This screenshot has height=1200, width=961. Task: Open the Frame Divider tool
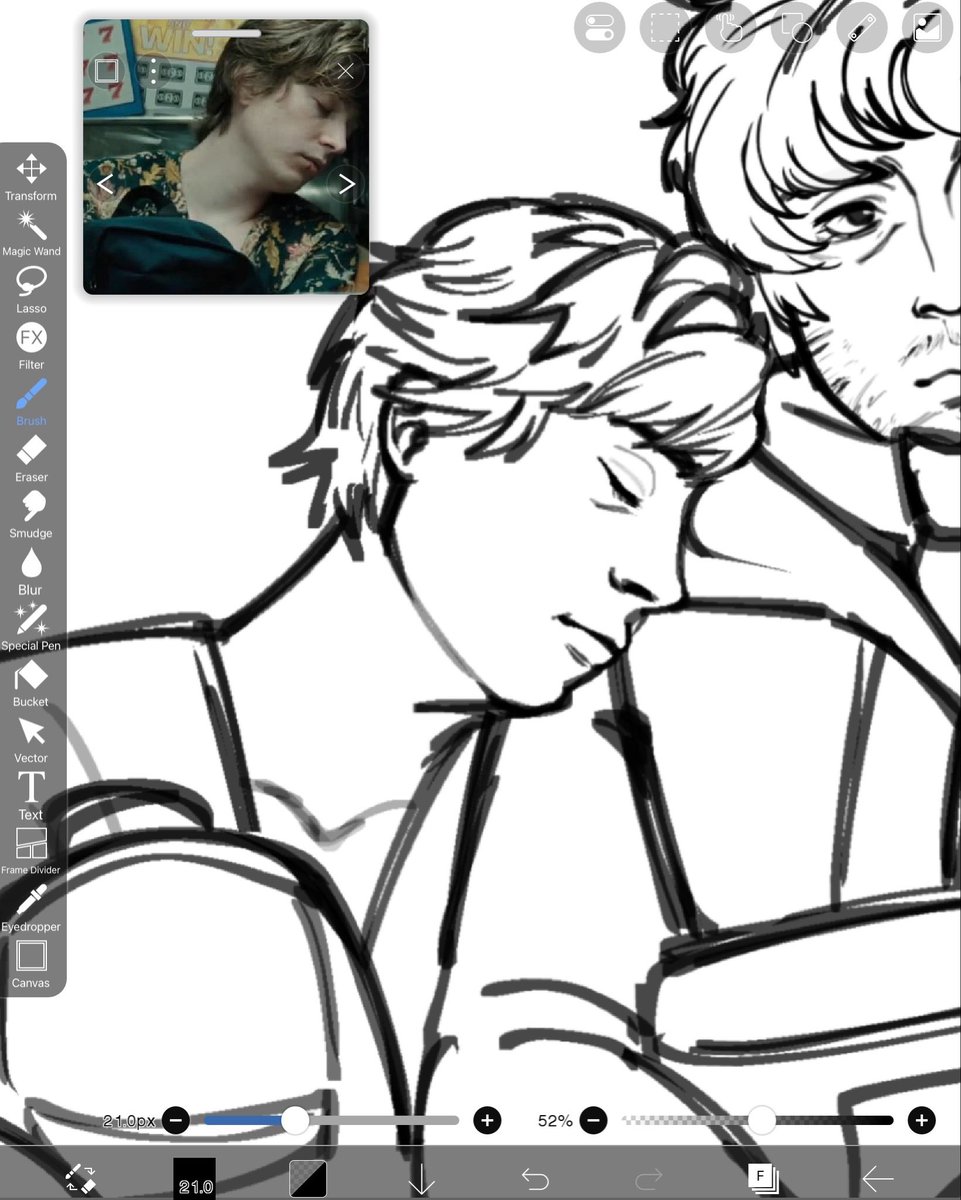31,851
